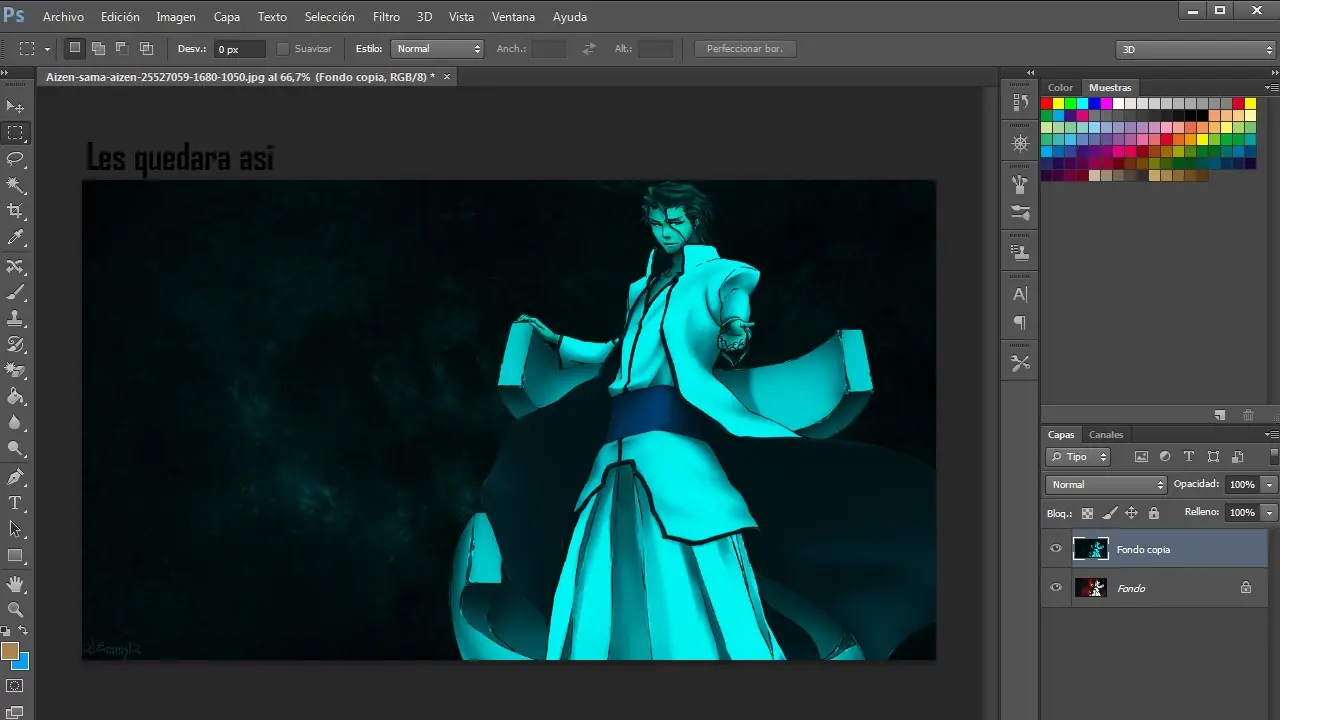Open the Brush Presets panel icon

pyautogui.click(x=1020, y=212)
